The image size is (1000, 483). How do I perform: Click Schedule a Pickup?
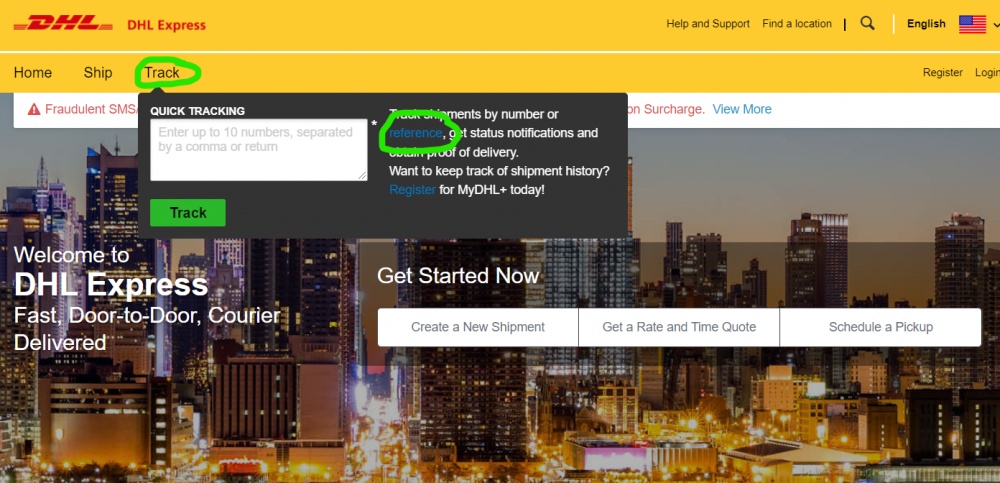[x=881, y=327]
